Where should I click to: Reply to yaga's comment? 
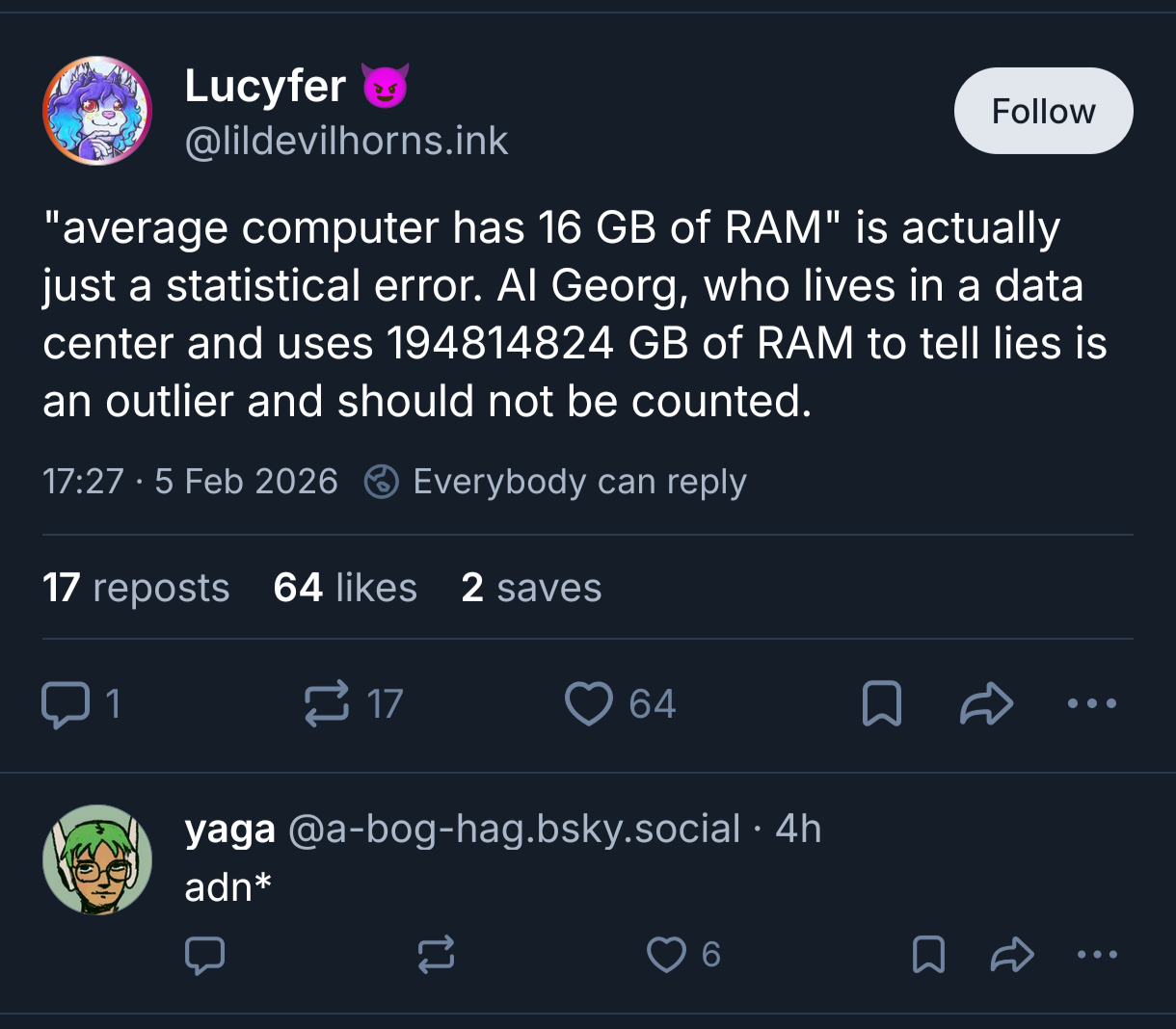[204, 955]
